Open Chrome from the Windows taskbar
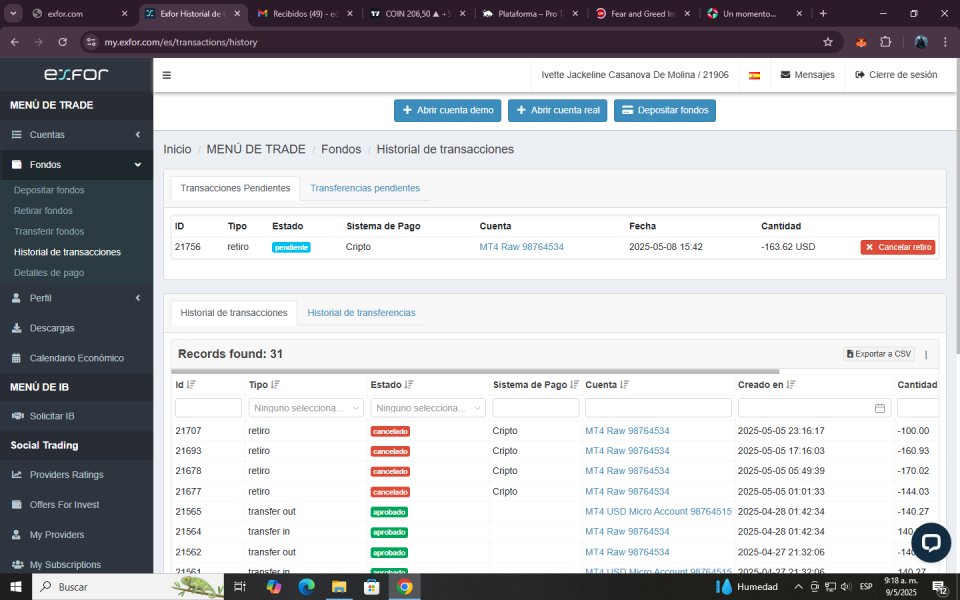 [404, 586]
